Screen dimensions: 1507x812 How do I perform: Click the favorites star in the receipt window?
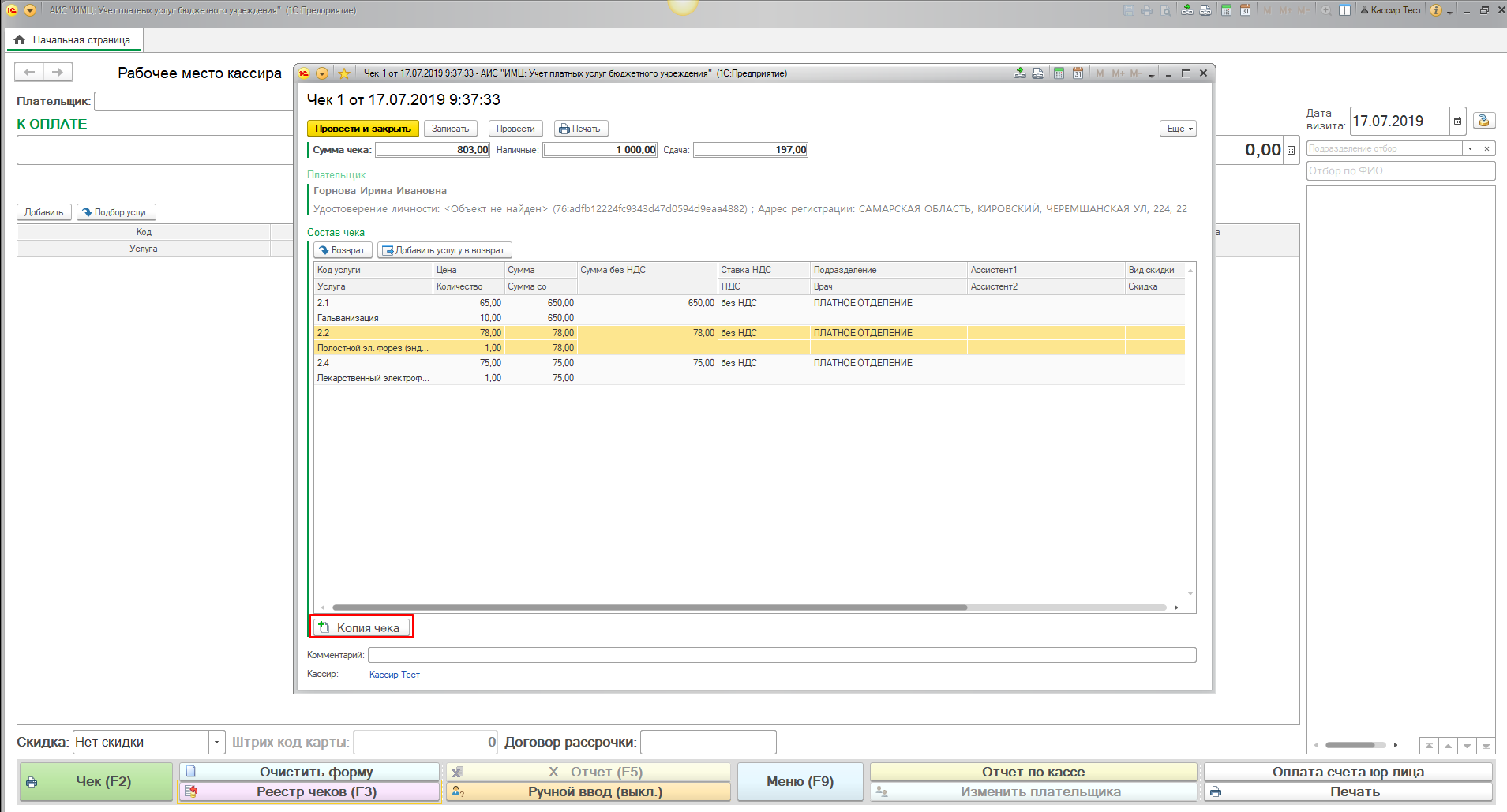[x=344, y=73]
